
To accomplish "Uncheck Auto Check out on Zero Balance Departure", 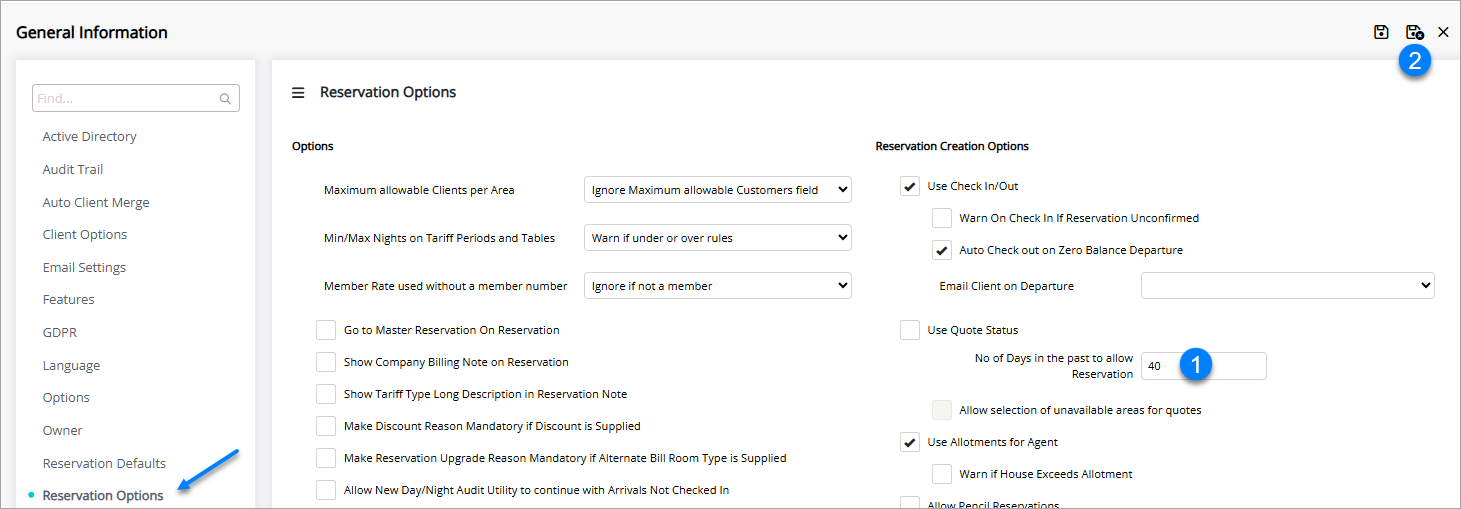I will (942, 250).
